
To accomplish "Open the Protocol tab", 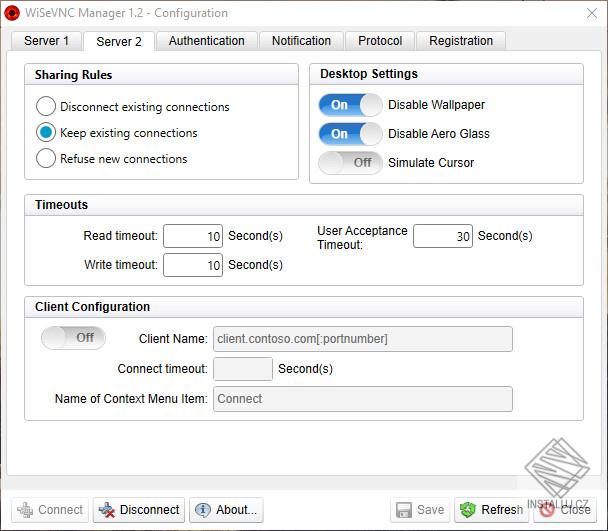I will pos(380,41).
